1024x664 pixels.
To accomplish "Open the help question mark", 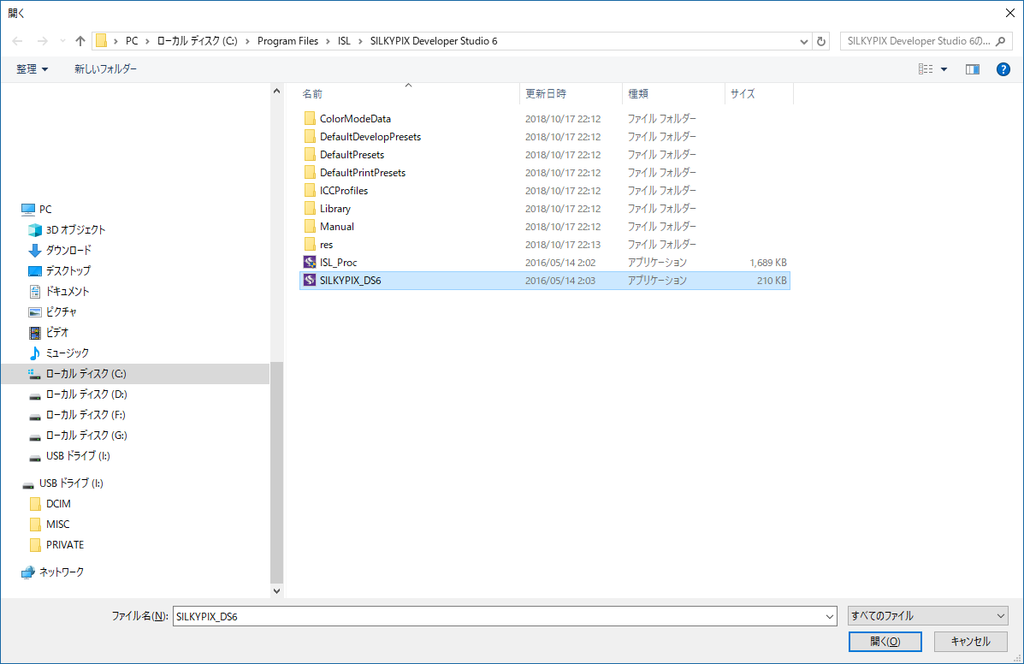I will [x=1003, y=69].
